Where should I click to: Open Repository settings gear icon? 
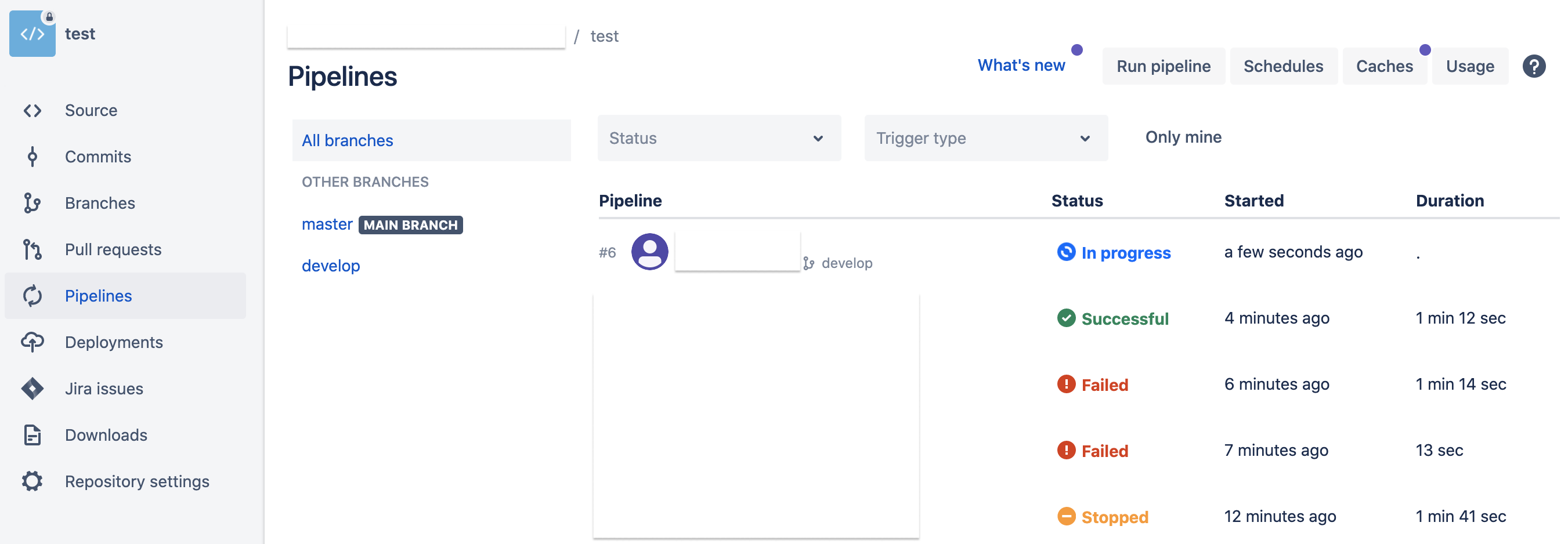coord(32,481)
